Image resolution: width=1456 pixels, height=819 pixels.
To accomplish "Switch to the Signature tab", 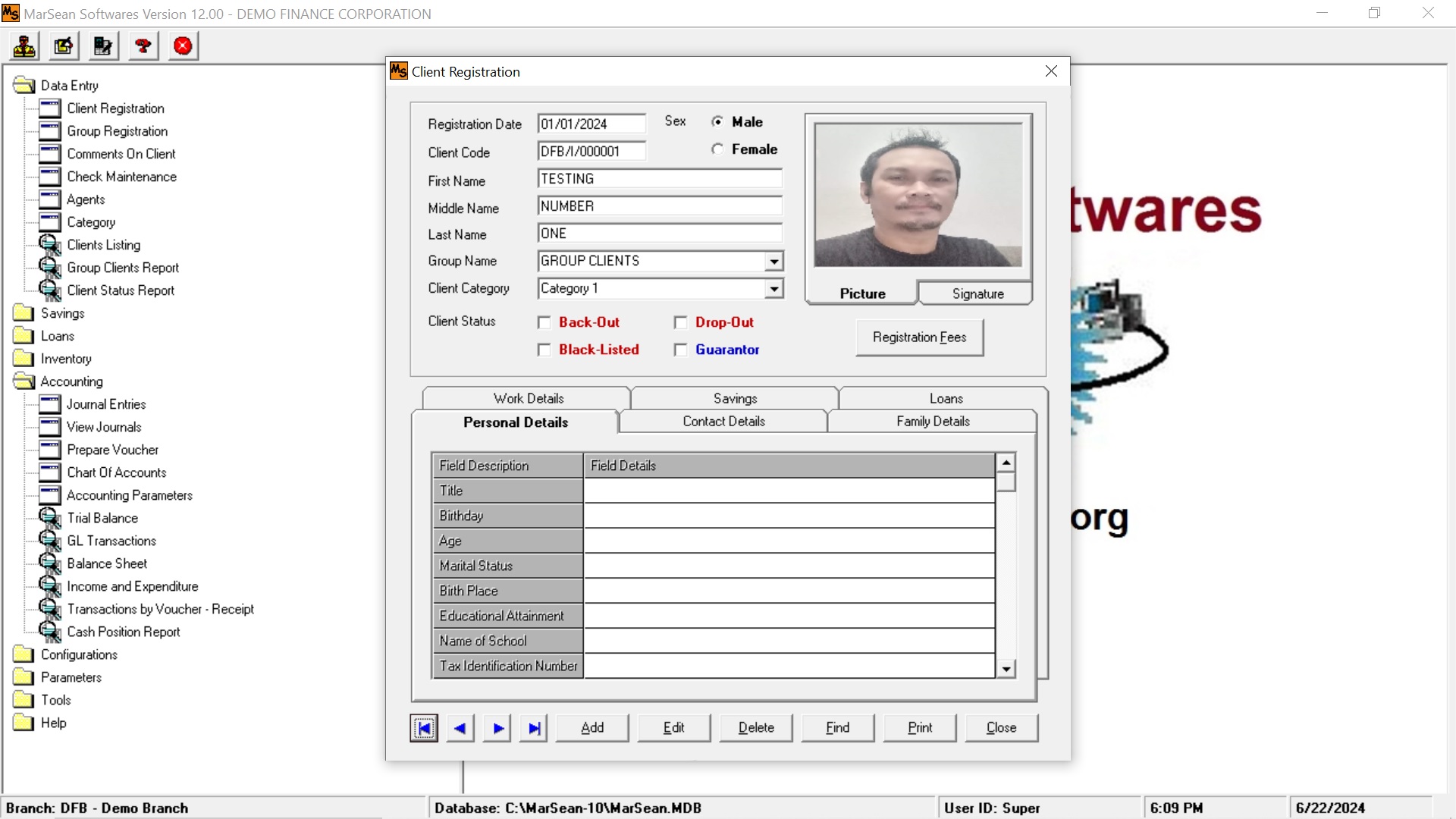I will click(x=977, y=293).
